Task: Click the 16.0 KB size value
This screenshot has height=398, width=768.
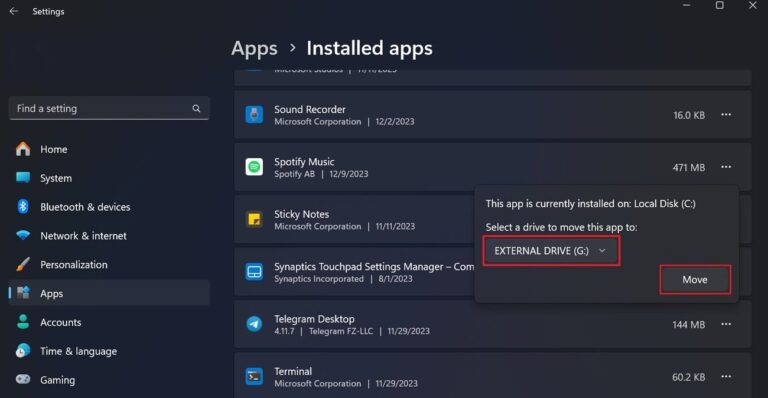Action: click(689, 115)
